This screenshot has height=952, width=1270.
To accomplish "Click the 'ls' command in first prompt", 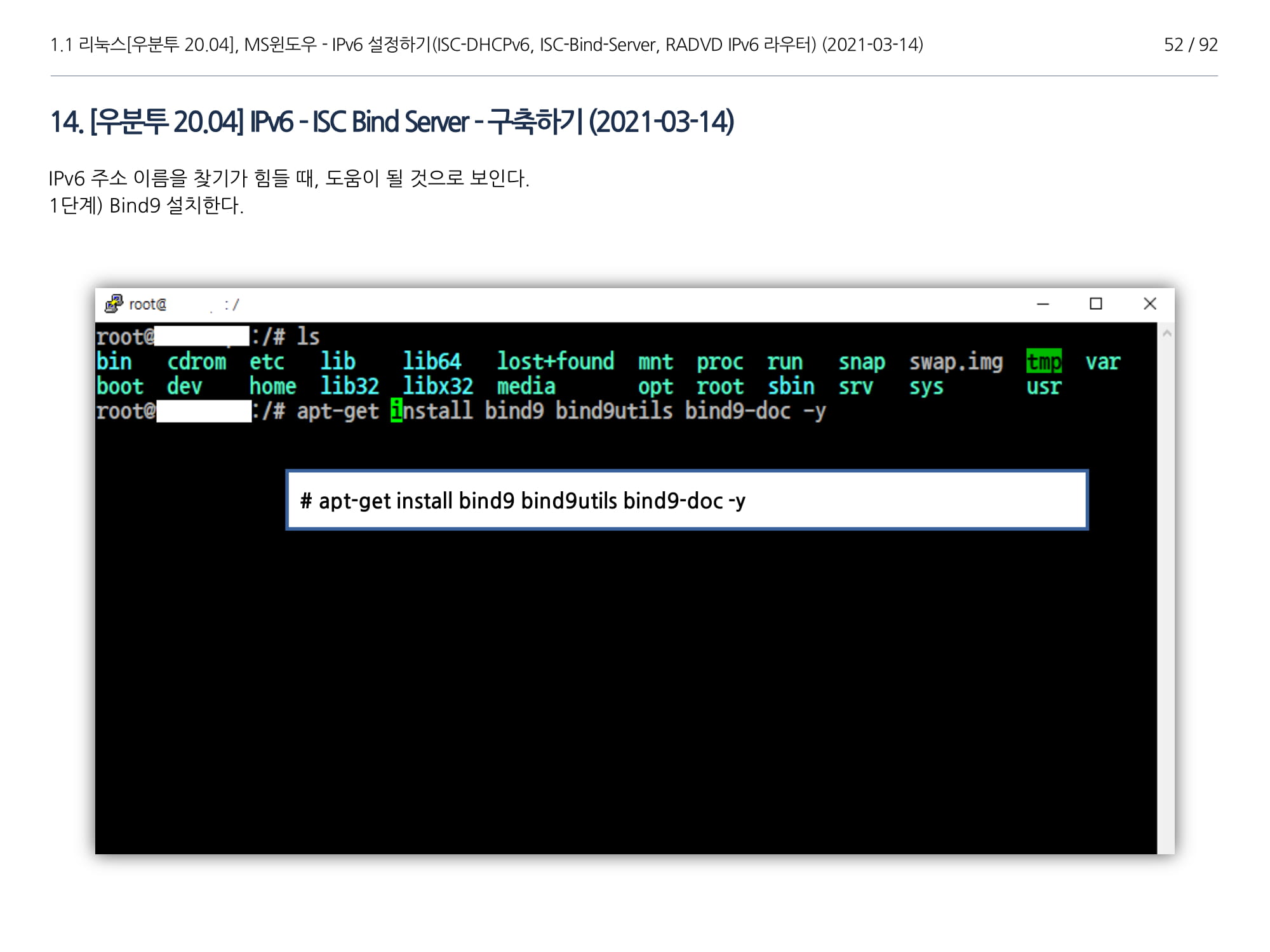I will [x=308, y=336].
